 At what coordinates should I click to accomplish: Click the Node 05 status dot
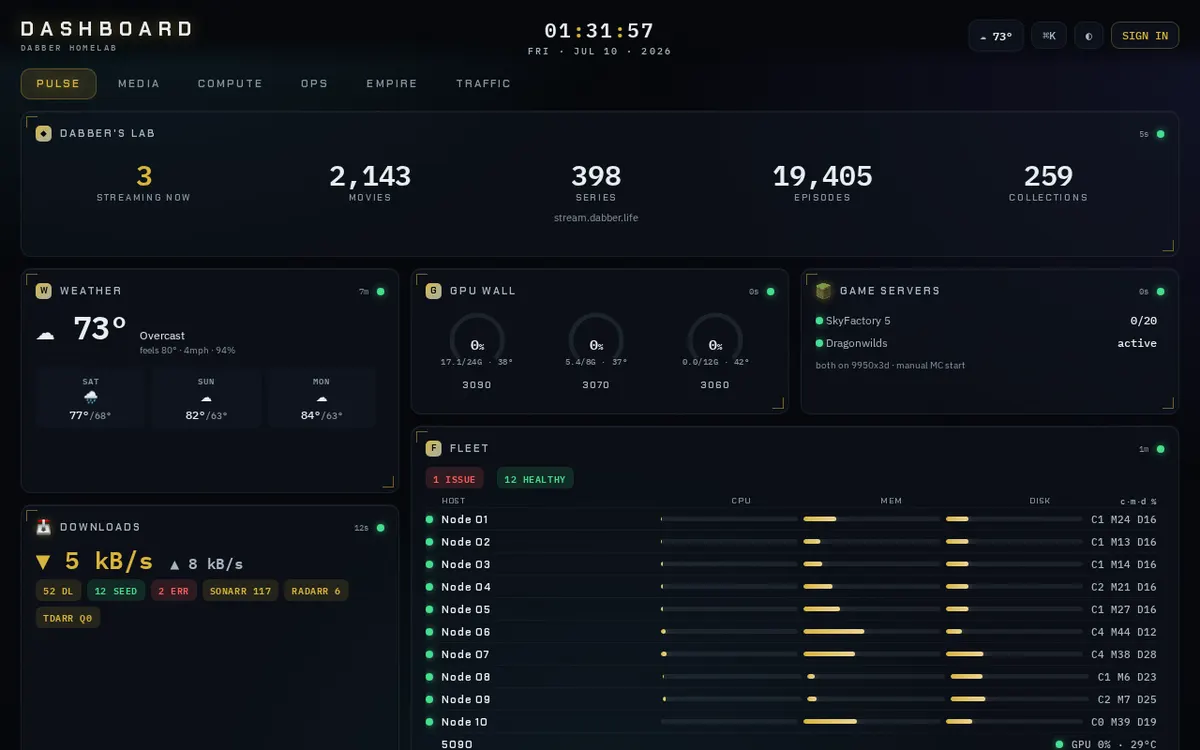430,609
